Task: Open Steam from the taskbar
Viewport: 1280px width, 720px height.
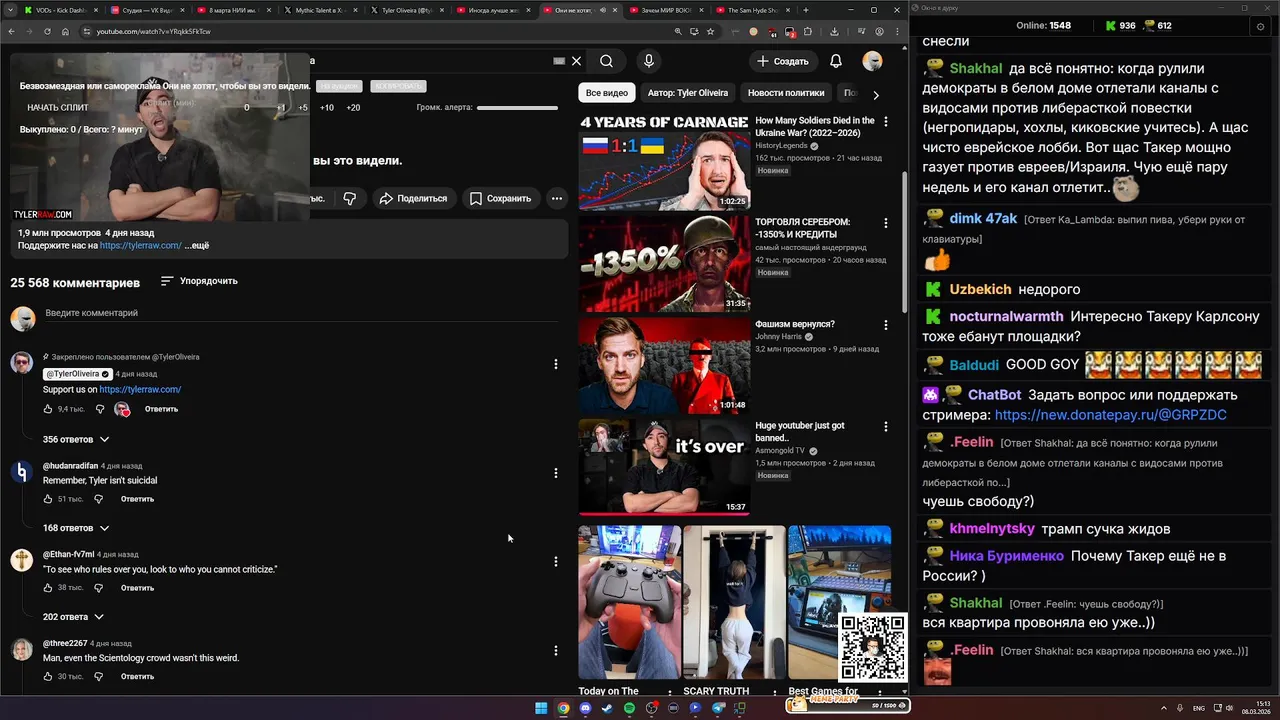Action: coord(607,708)
